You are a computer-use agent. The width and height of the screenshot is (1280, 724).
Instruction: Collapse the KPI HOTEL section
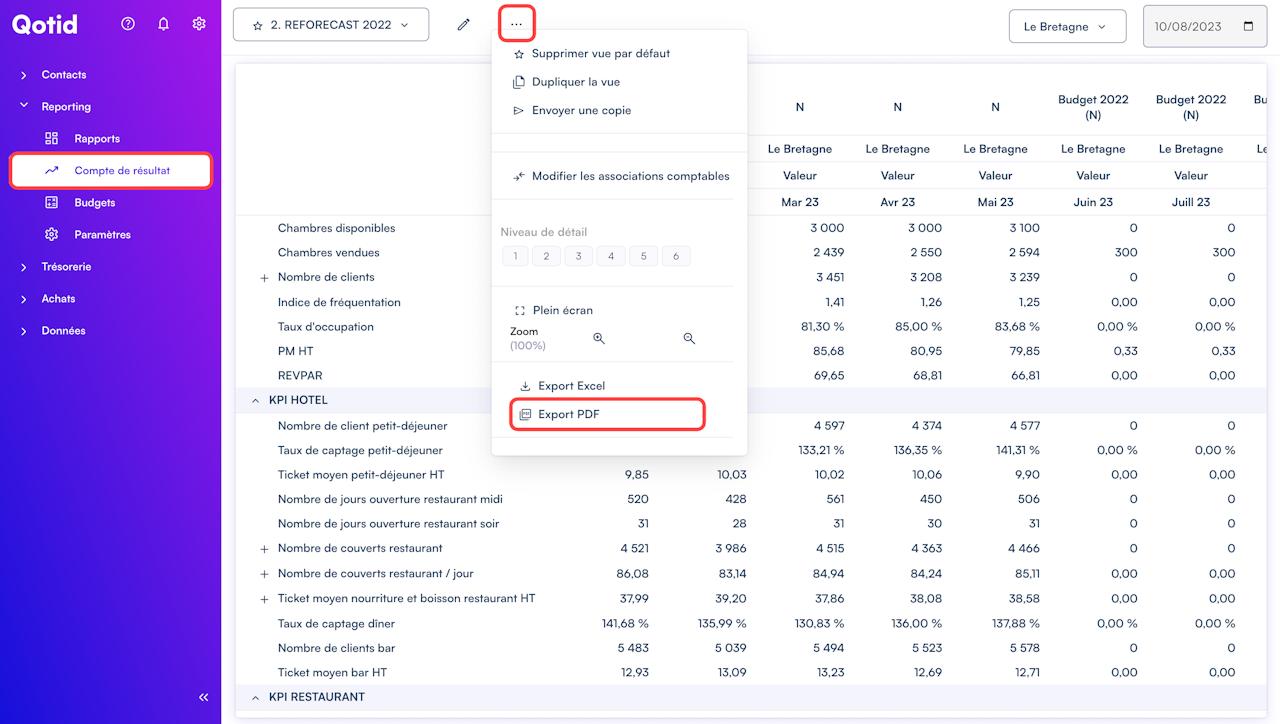point(256,400)
